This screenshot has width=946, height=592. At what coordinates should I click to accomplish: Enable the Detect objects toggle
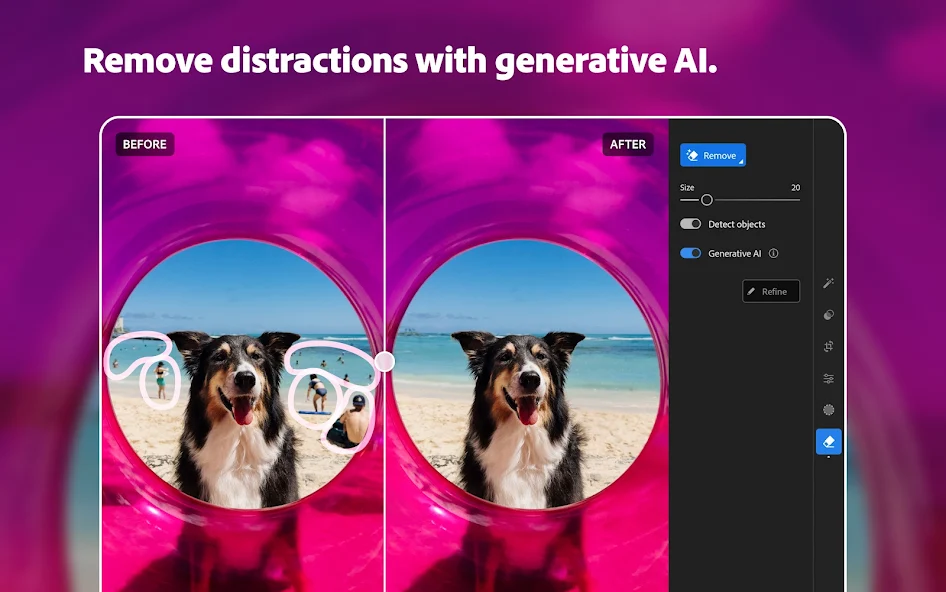point(691,223)
